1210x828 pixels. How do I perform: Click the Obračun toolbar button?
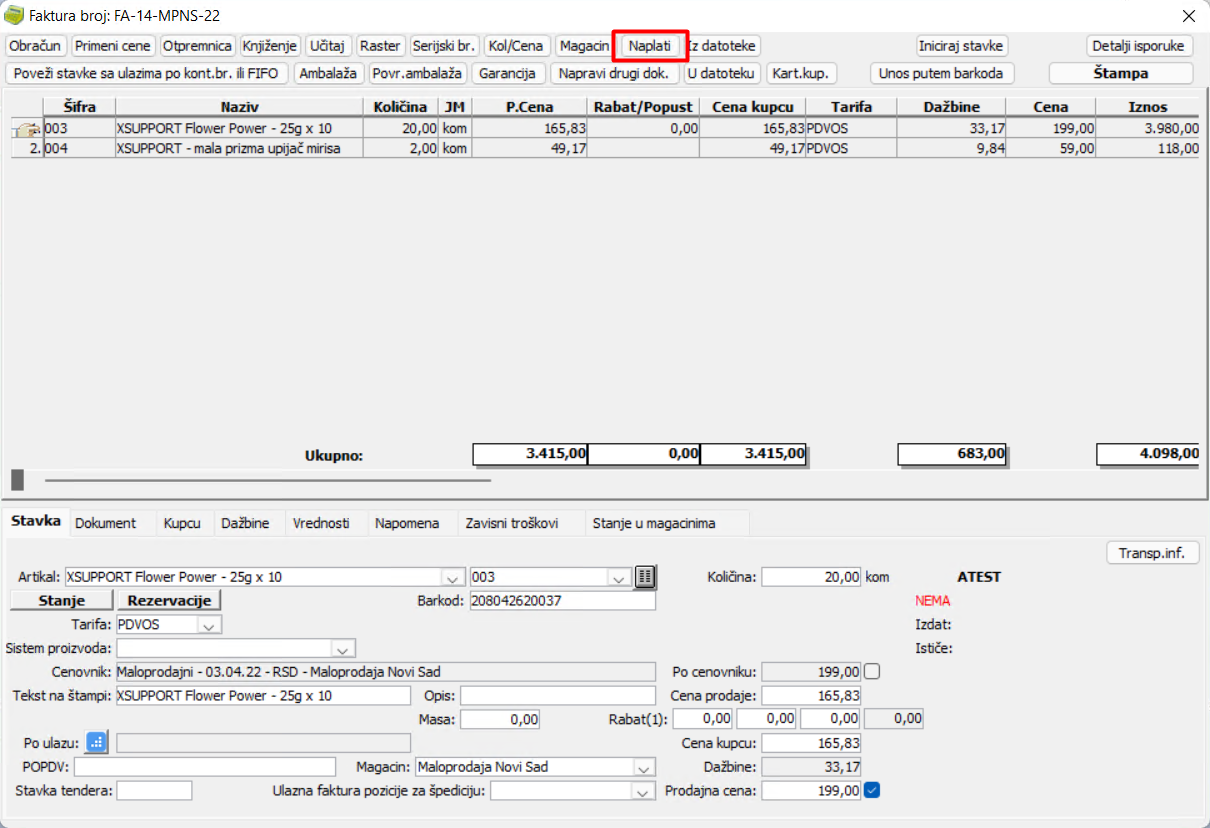[36, 46]
